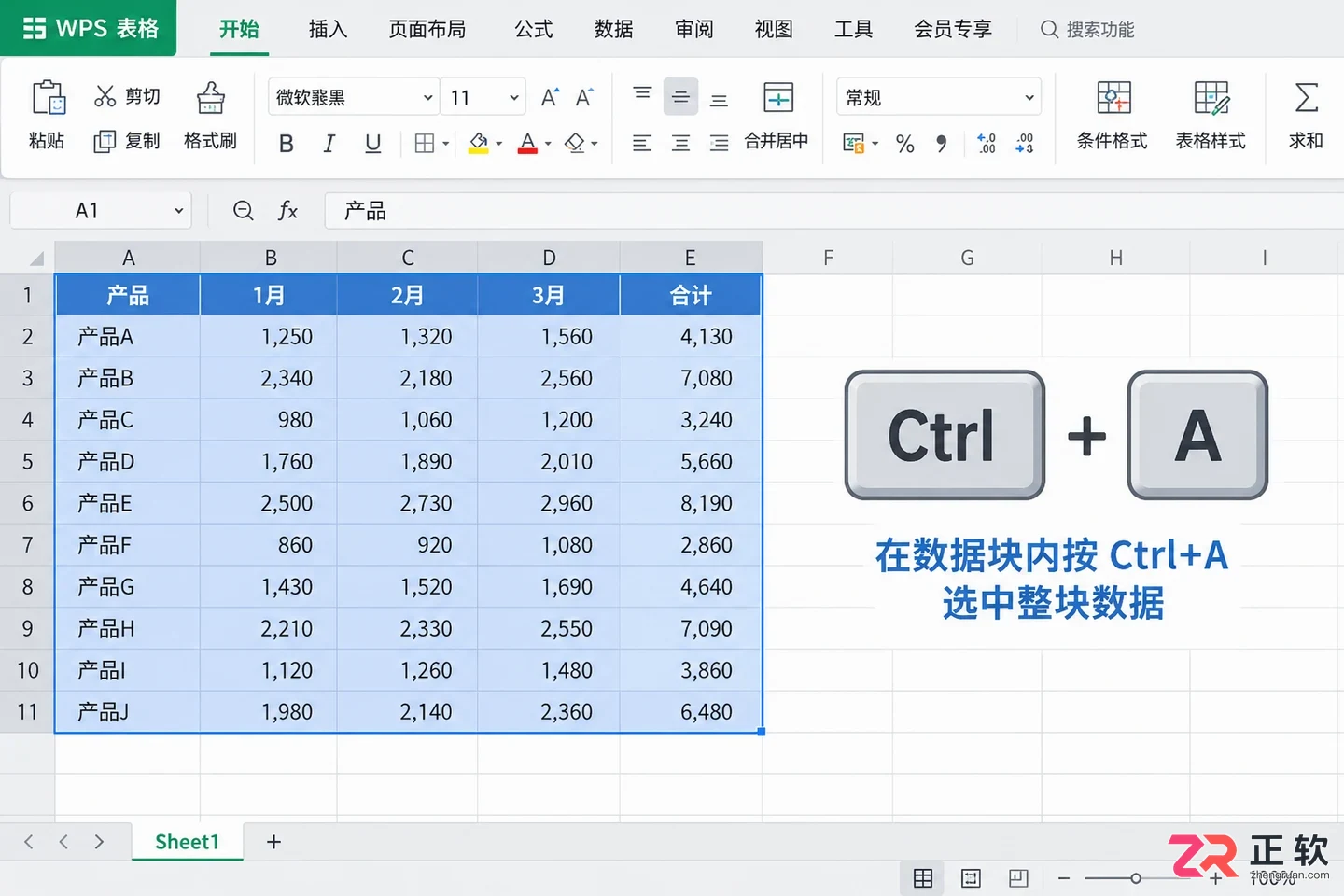Switch to the 插入 (Insert) tab
The image size is (1344, 896).
(328, 29)
